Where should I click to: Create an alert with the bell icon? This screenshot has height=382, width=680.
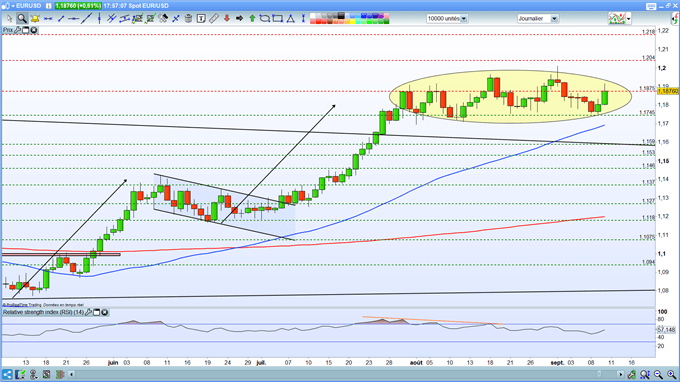[35, 19]
